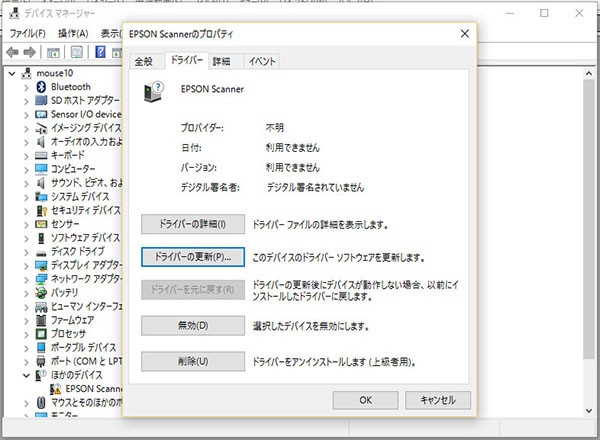Click the Device Manager scrollbar down arrow
This screenshot has width=600, height=440.
589,411
